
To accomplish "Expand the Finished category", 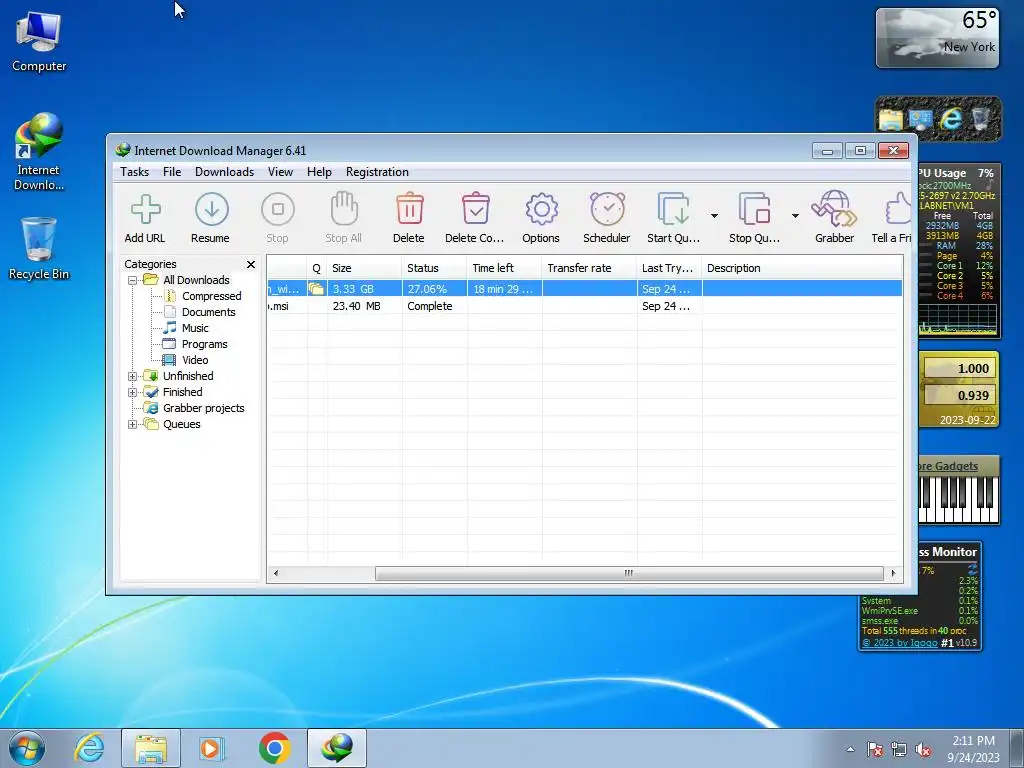I will tap(132, 392).
